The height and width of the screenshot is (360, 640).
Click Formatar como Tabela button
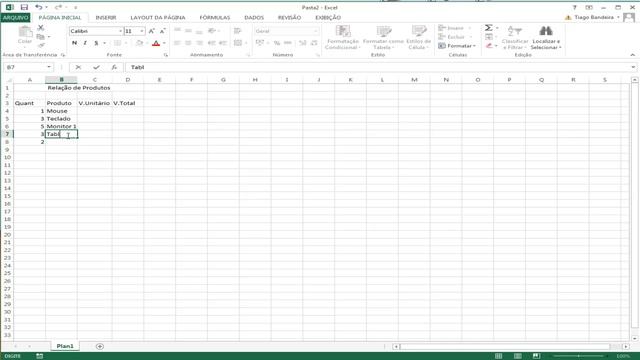(383, 38)
